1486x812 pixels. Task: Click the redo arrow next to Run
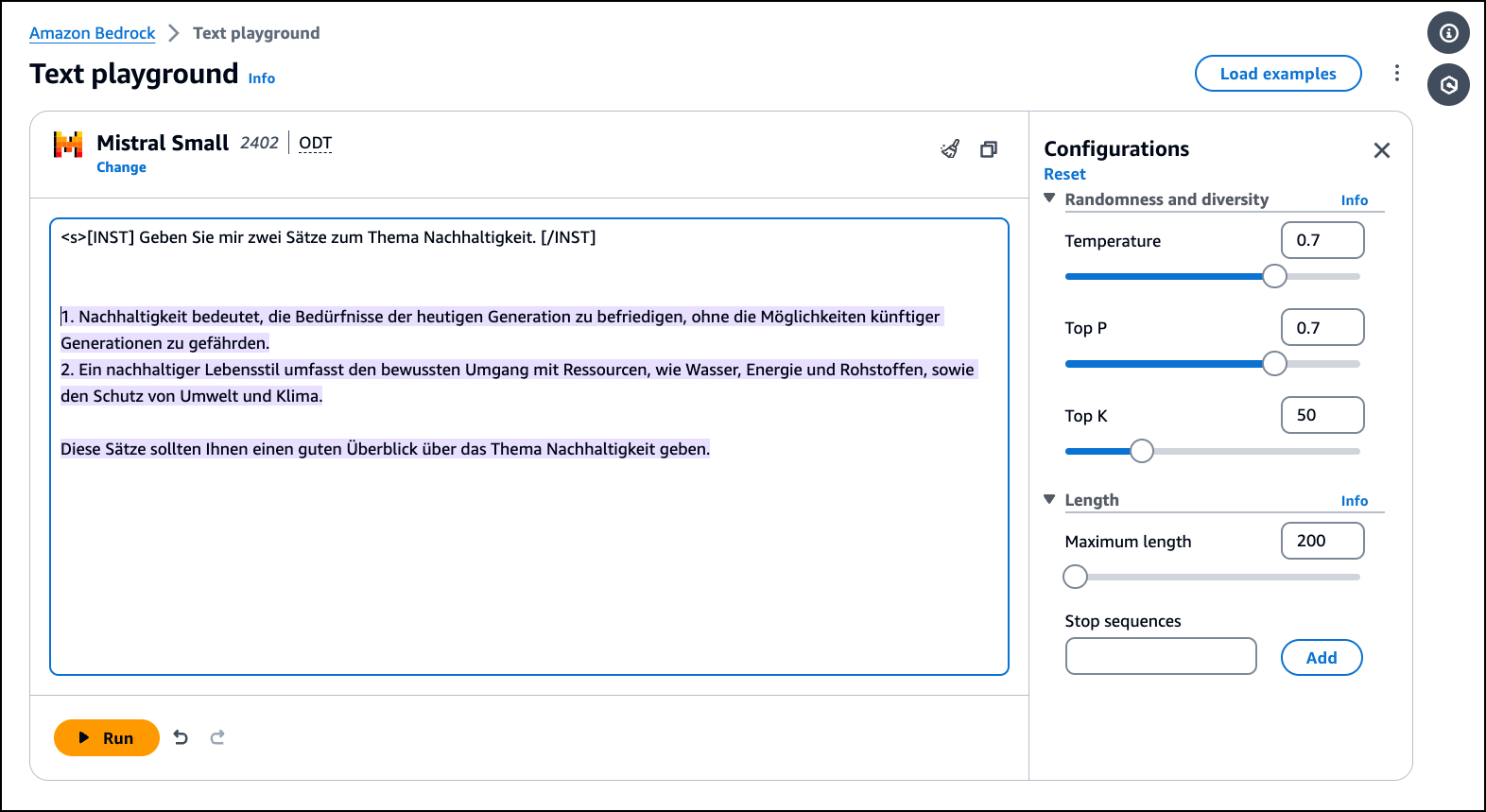(217, 737)
